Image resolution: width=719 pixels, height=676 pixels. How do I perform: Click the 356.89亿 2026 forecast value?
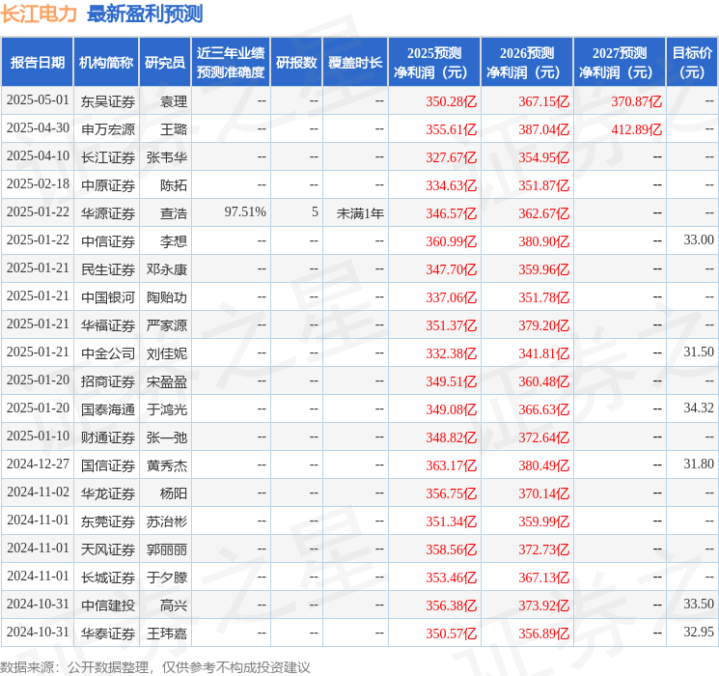coord(544,633)
